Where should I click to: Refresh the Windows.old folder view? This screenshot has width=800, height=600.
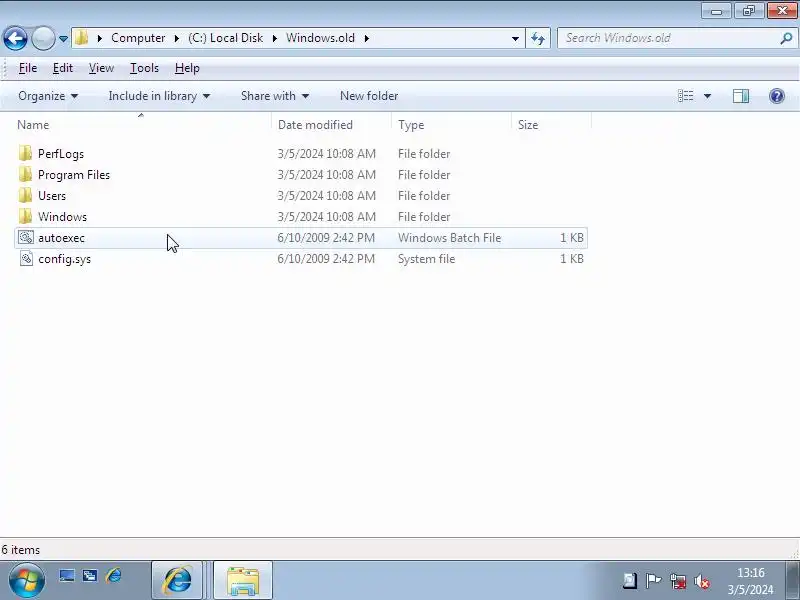coord(538,38)
